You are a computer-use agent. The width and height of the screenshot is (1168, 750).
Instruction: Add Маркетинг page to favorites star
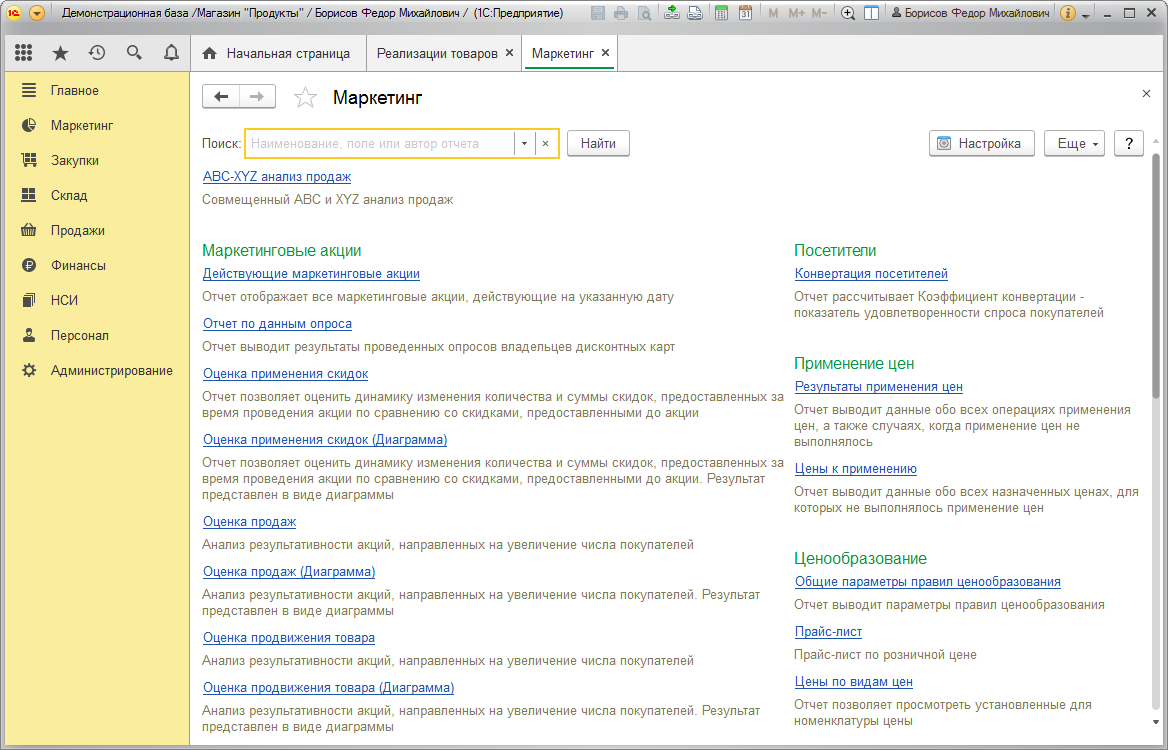[x=305, y=98]
